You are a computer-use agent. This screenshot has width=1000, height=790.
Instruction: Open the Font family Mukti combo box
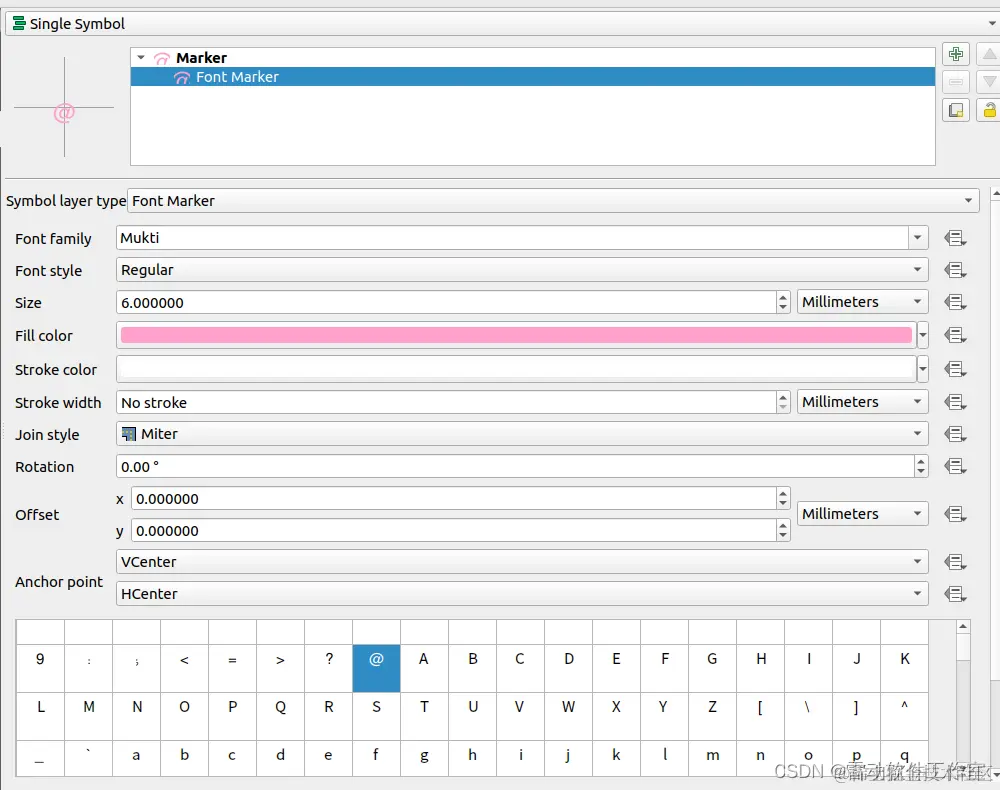[522, 238]
